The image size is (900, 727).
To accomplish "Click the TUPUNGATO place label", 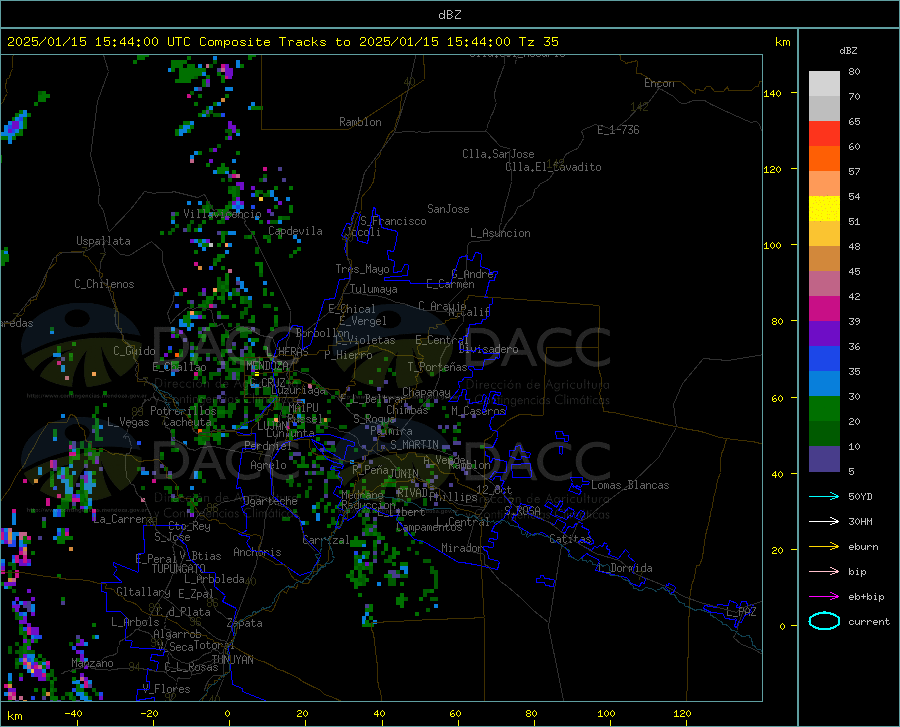I will click(x=179, y=569).
